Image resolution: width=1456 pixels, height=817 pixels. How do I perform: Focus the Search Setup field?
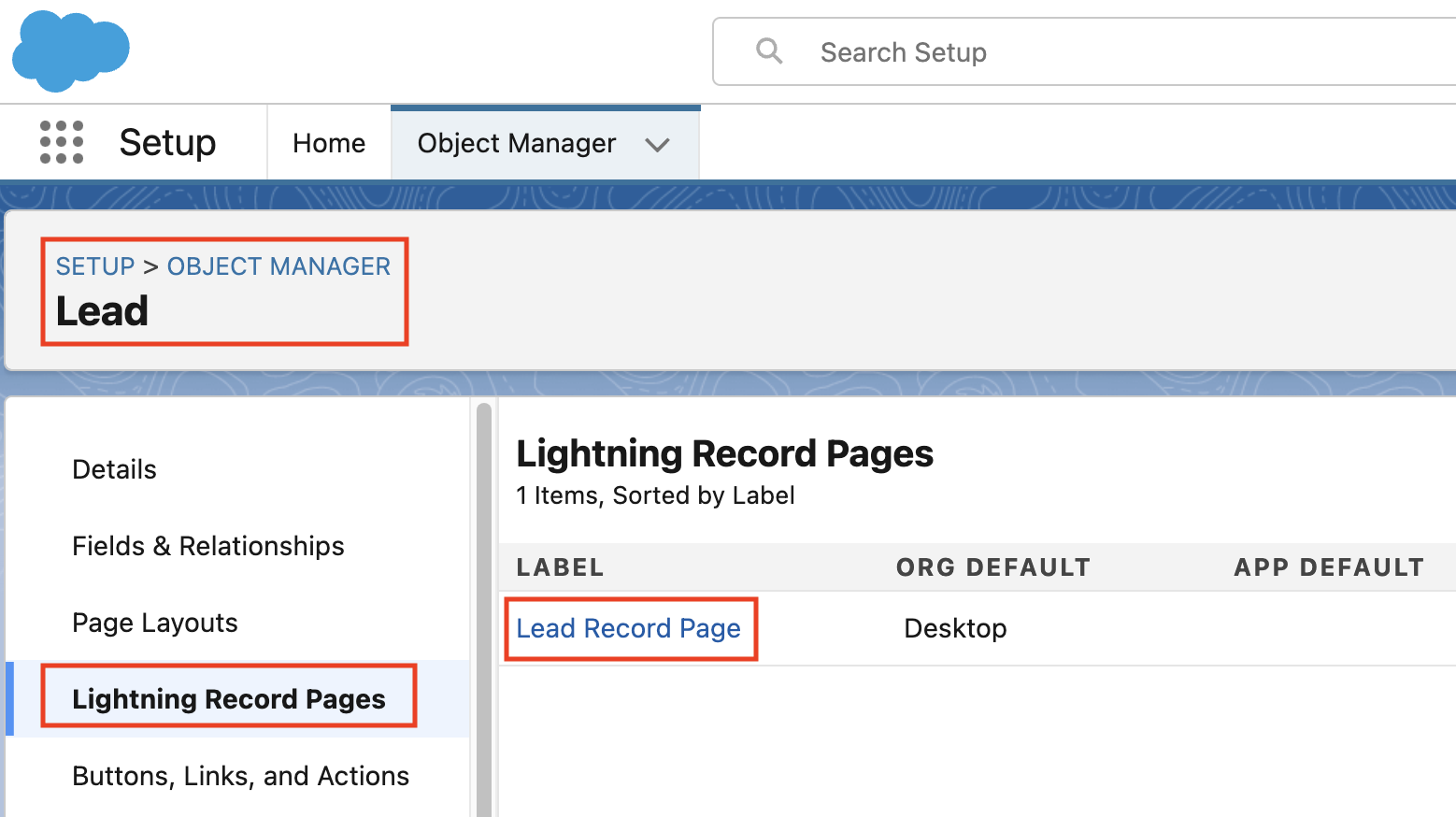1084,51
